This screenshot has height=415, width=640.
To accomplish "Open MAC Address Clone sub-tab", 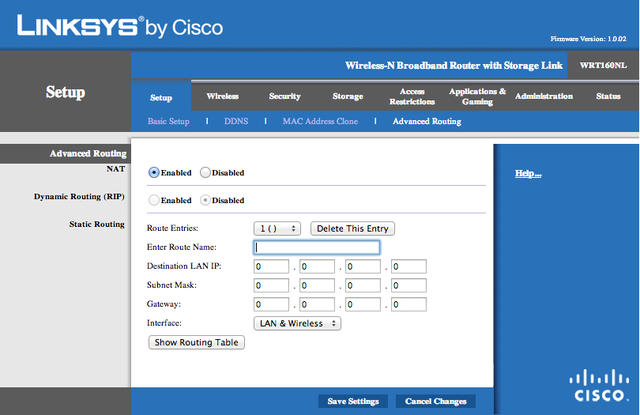I will tap(320, 121).
